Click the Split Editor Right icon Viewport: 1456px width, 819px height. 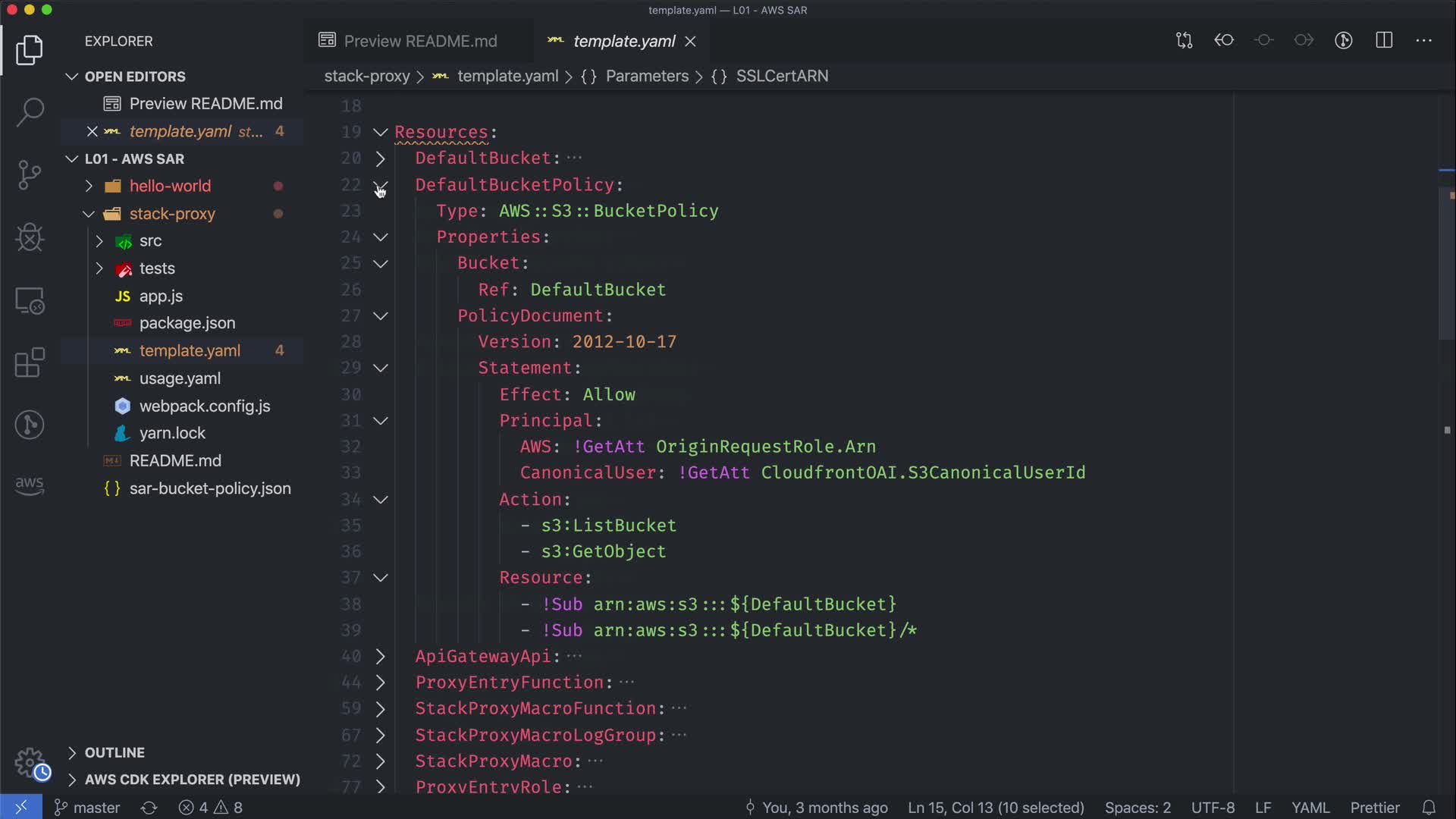[1384, 40]
